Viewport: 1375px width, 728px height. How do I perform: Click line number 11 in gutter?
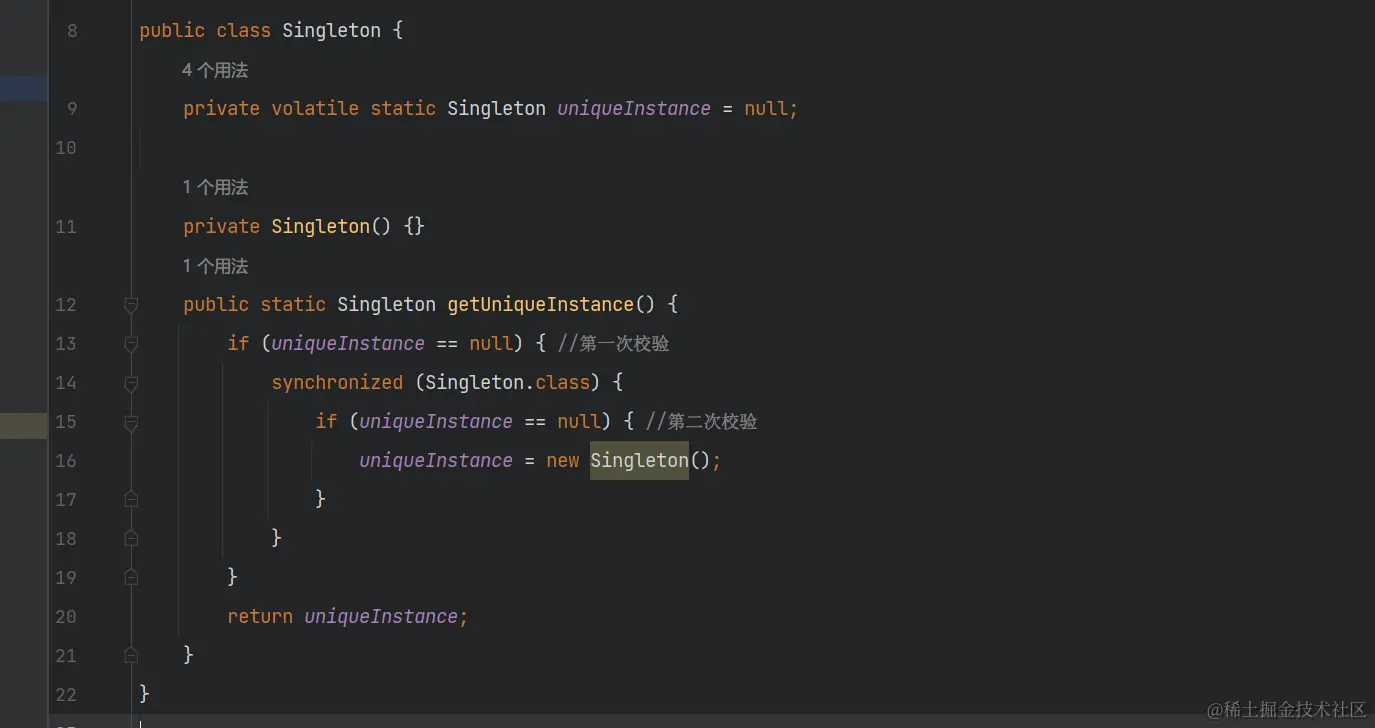pos(66,227)
